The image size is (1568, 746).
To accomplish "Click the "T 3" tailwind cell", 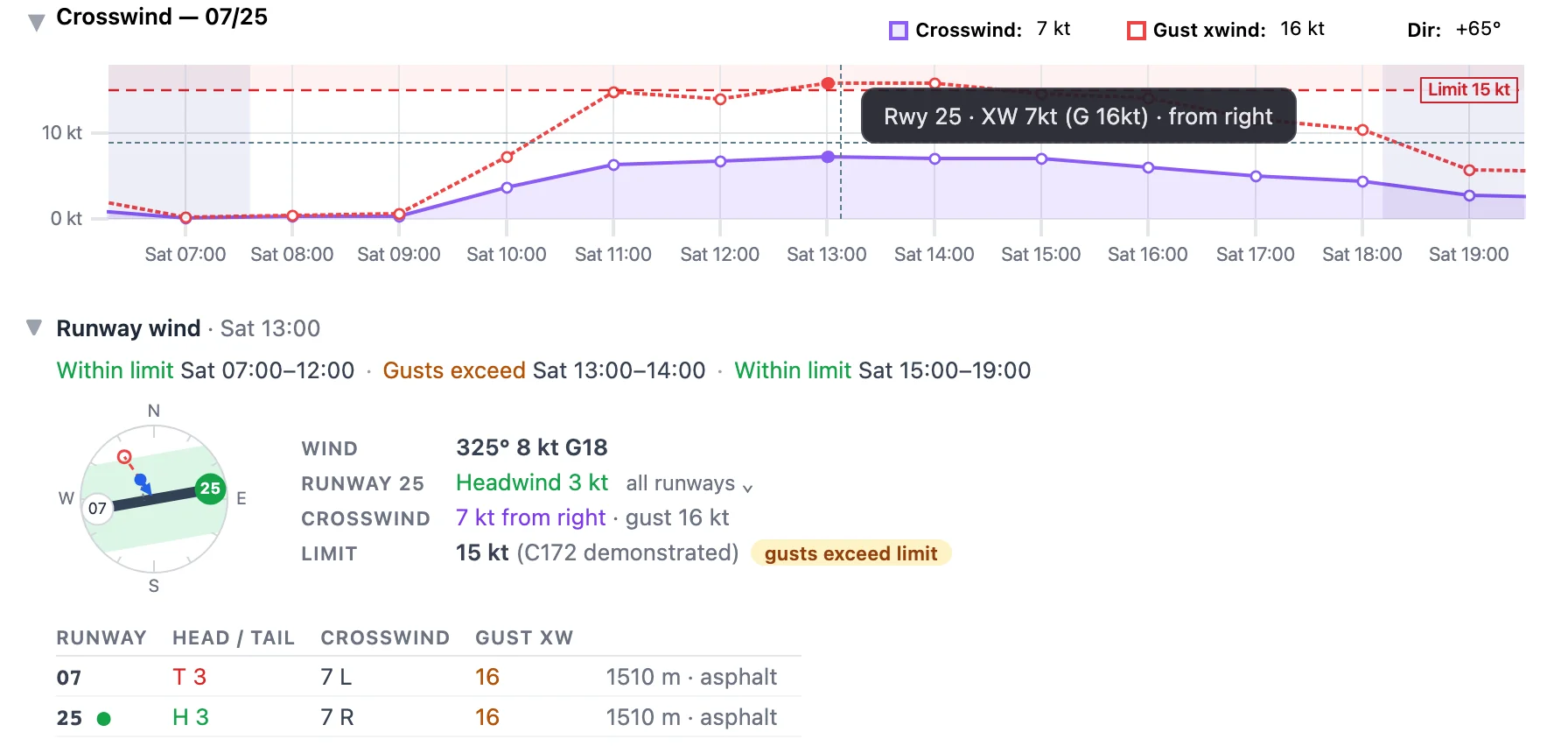I will point(190,677).
